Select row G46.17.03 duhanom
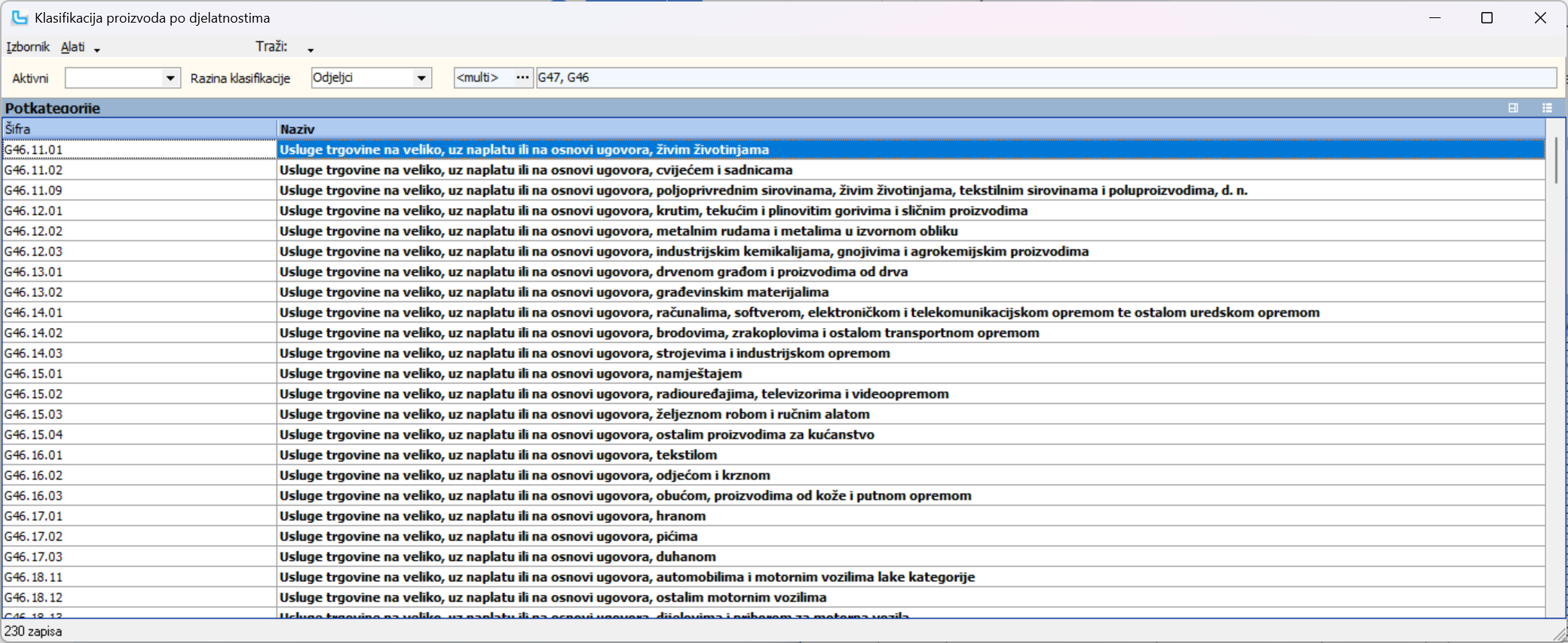The width and height of the screenshot is (1568, 643). coord(498,557)
